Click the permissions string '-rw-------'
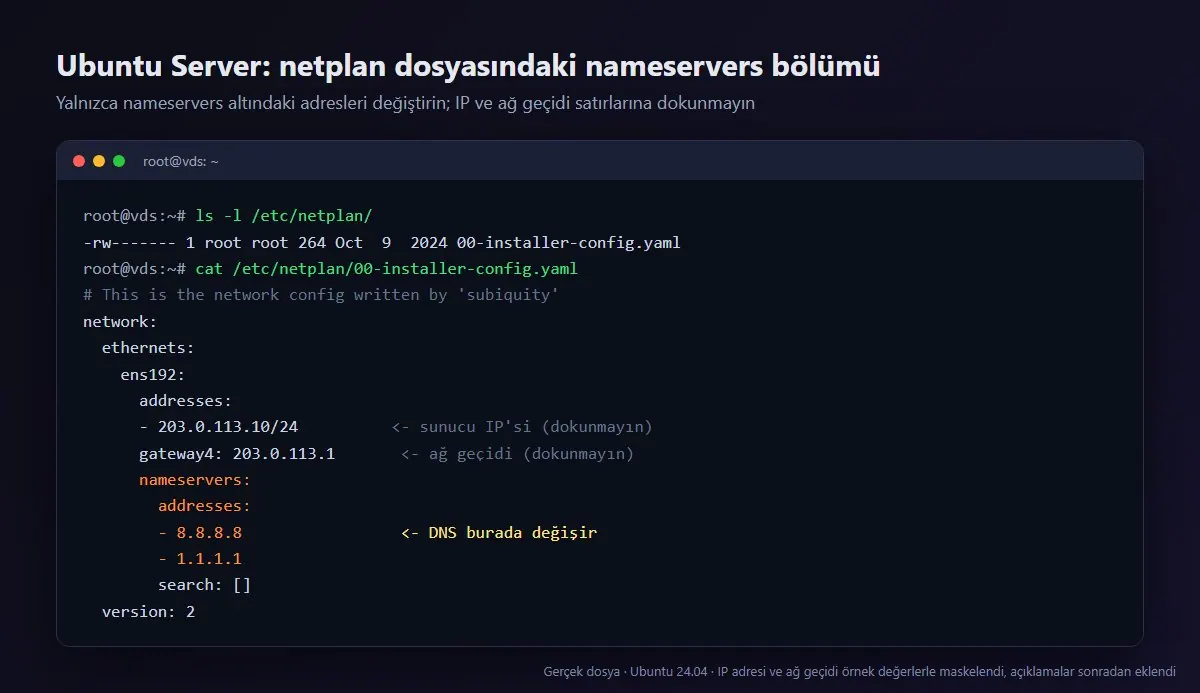Image resolution: width=1200 pixels, height=693 pixels. 130,242
